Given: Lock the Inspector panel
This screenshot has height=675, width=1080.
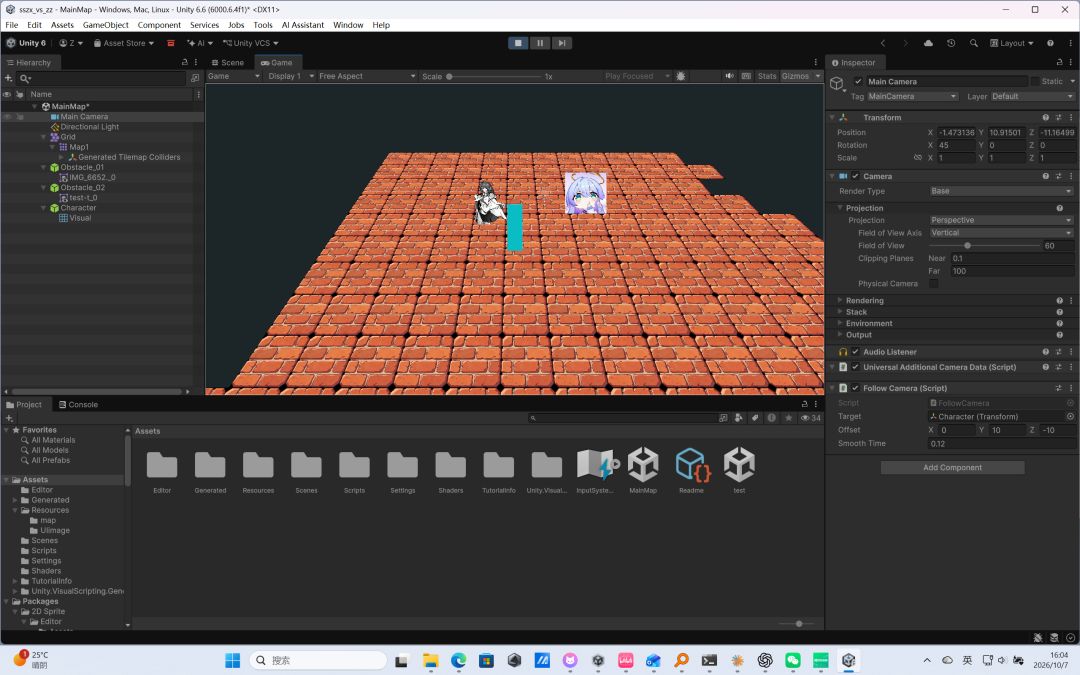Looking at the screenshot, I should coord(1059,62).
